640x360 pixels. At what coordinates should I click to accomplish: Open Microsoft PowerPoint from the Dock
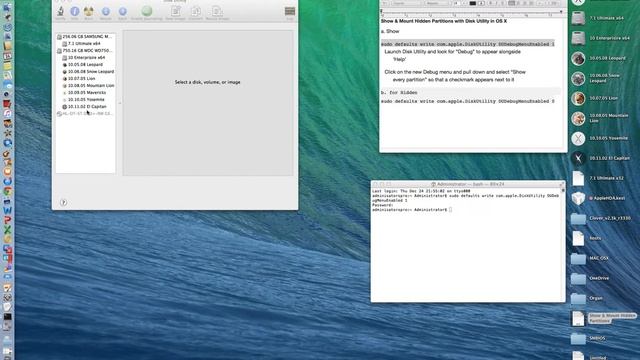click(x=7, y=220)
